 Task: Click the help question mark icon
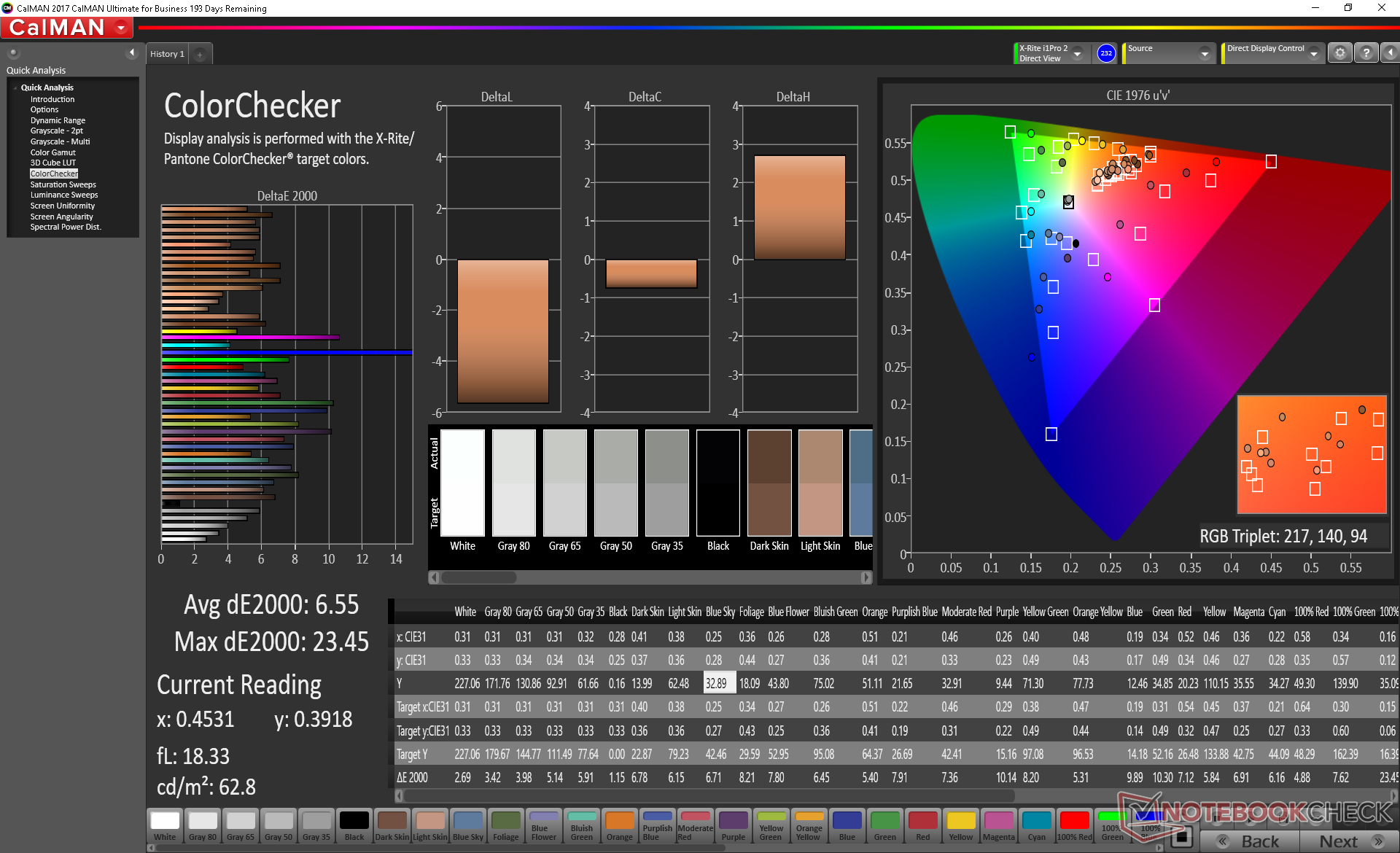tap(1366, 53)
